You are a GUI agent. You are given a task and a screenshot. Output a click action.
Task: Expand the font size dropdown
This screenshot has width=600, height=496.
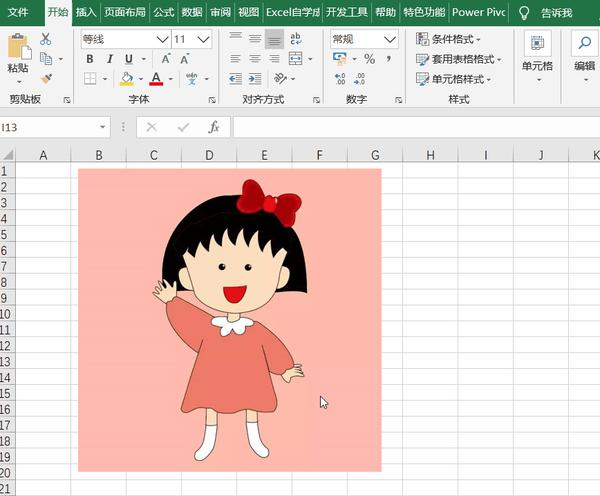tap(203, 39)
